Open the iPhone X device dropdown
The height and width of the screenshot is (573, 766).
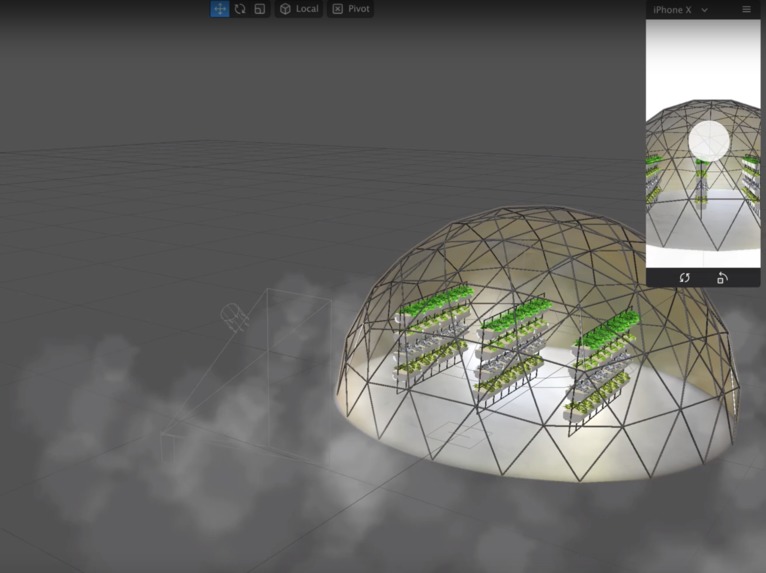click(680, 10)
